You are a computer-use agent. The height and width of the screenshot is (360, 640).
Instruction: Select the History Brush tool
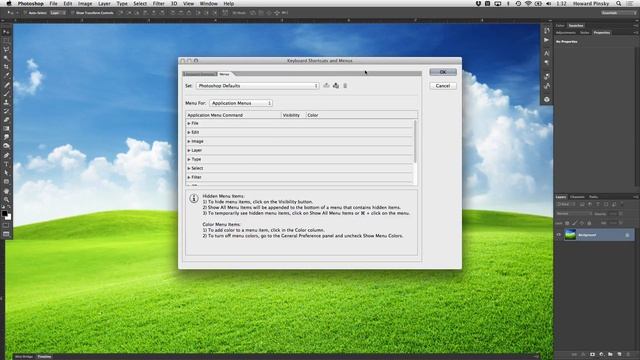[6, 111]
